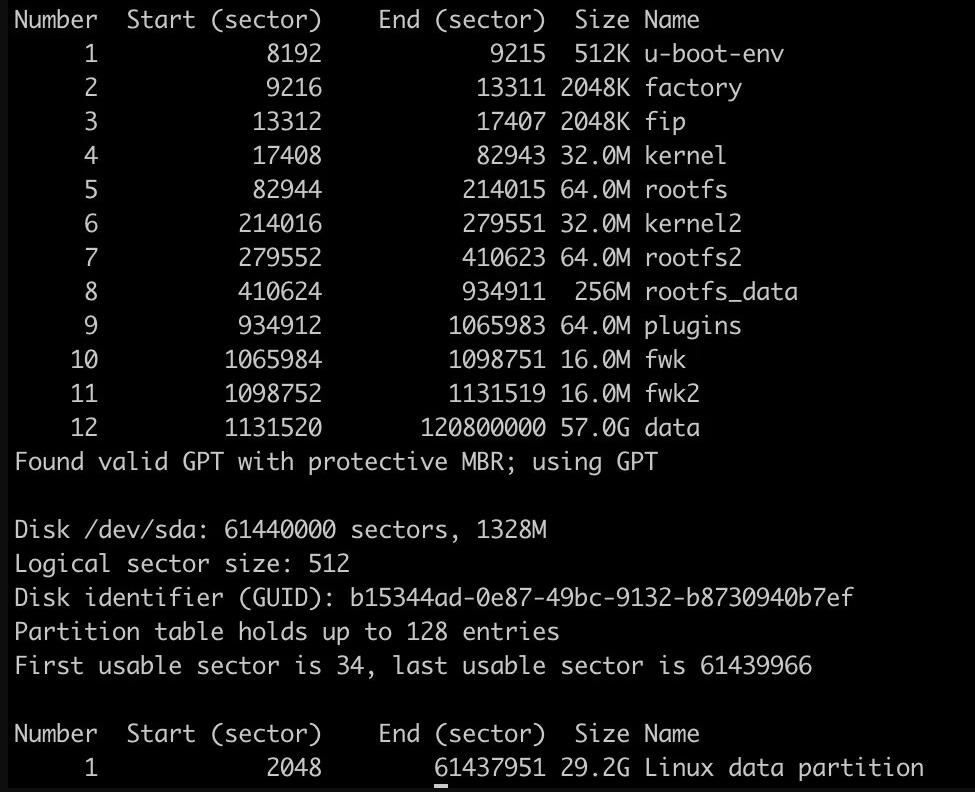Click the "Partition table holds up to 128 entries" line
Image resolution: width=975 pixels, height=792 pixels.
click(287, 632)
